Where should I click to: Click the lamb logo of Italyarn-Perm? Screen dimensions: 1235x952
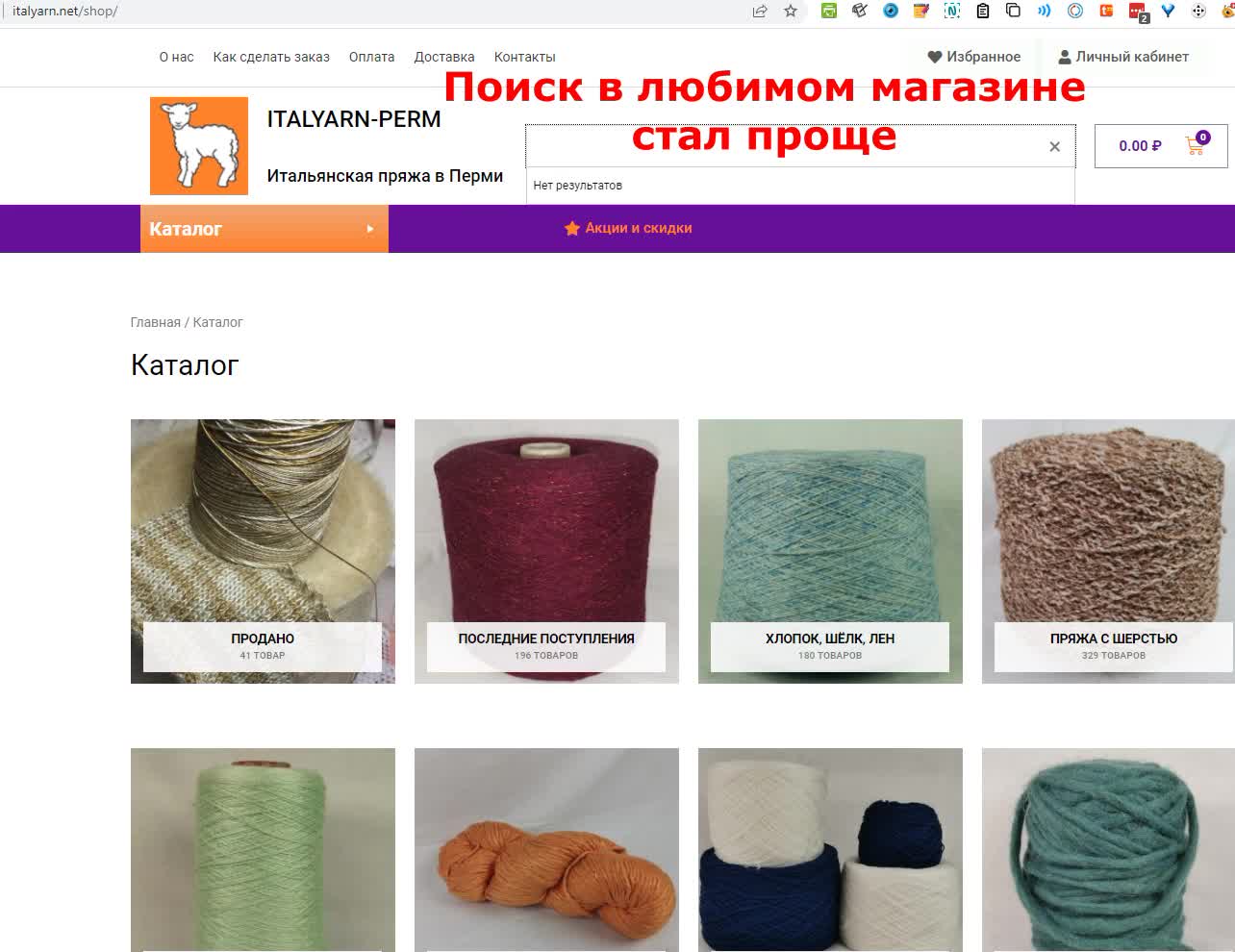(x=199, y=146)
